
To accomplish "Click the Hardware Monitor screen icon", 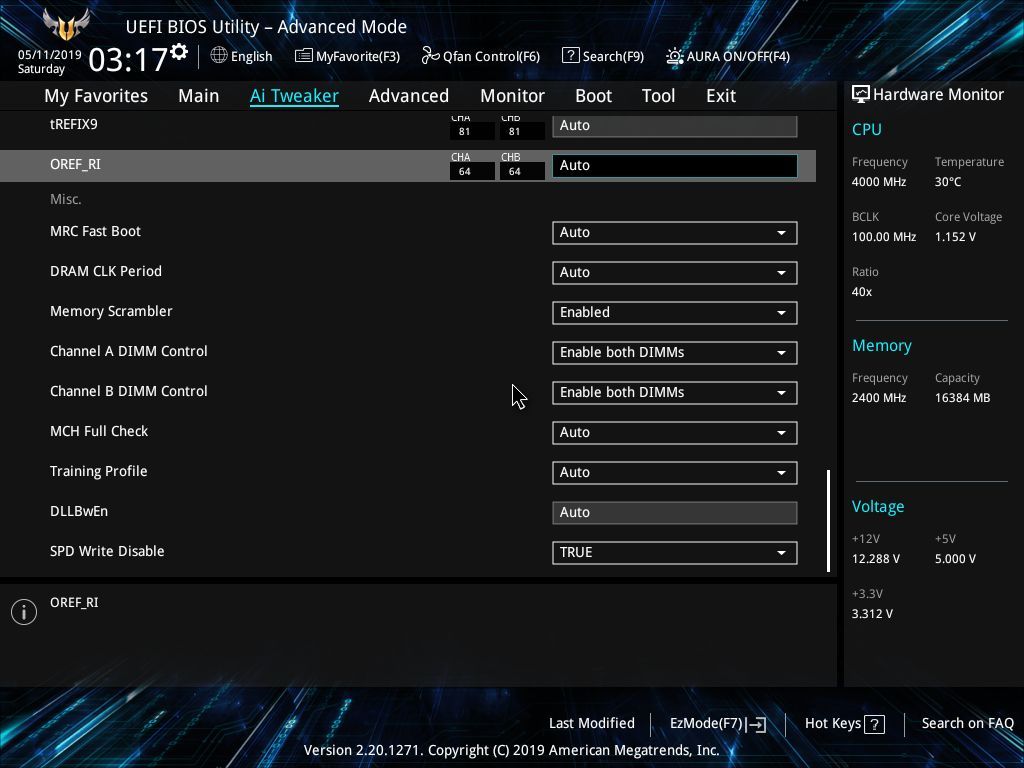I will point(861,94).
